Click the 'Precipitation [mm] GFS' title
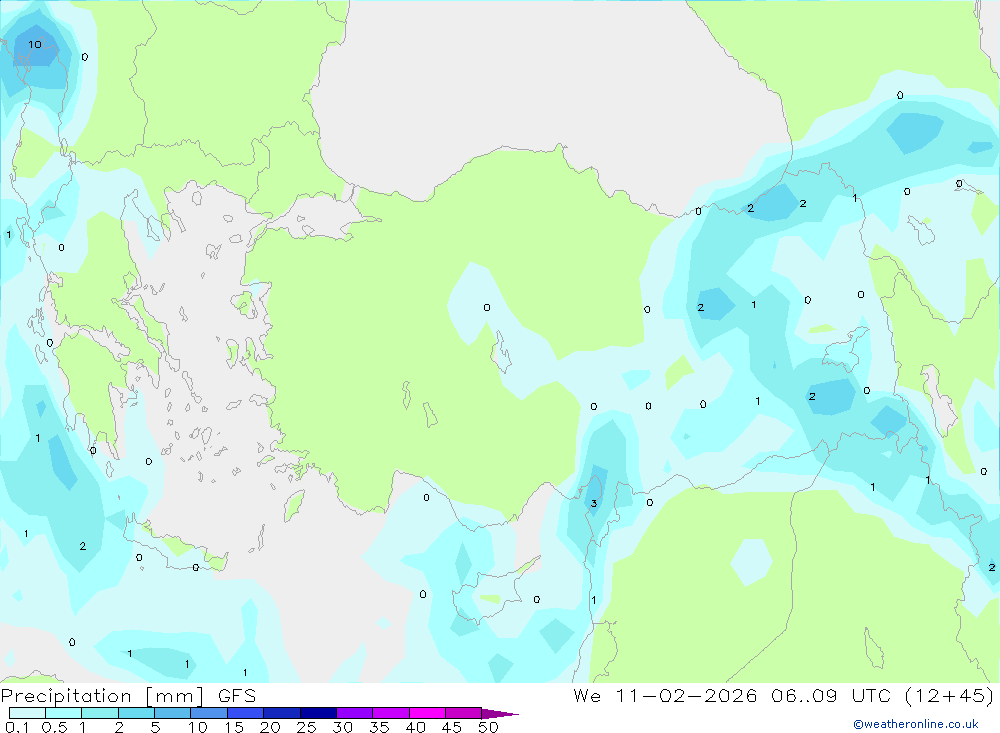The width and height of the screenshot is (1000, 733). [128, 696]
